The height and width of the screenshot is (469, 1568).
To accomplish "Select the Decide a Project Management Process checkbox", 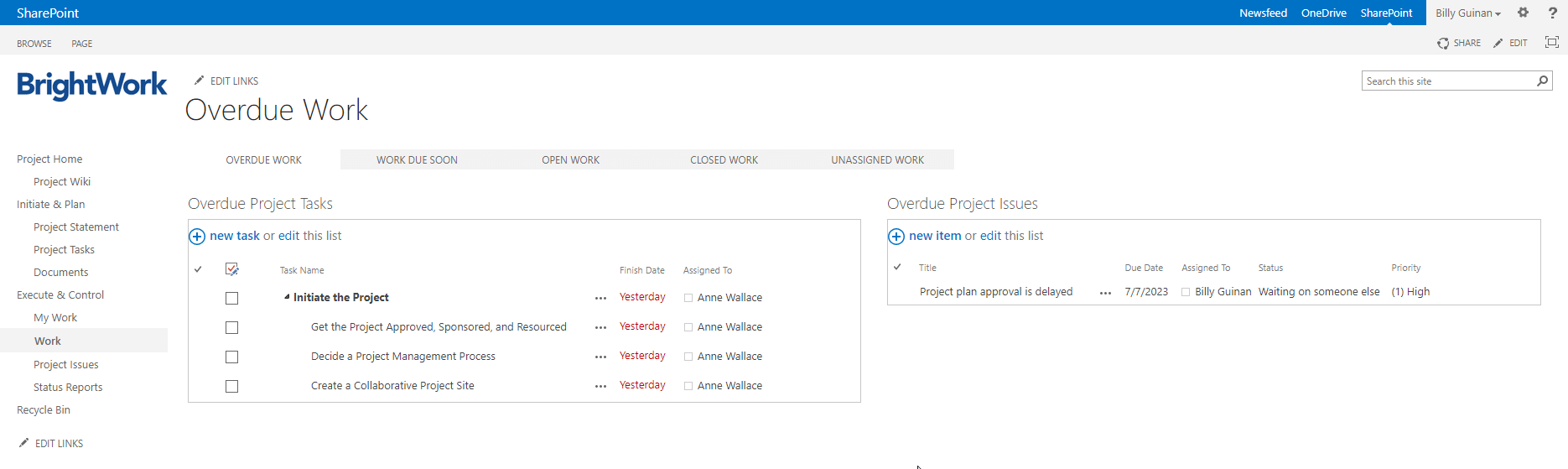I will point(232,357).
